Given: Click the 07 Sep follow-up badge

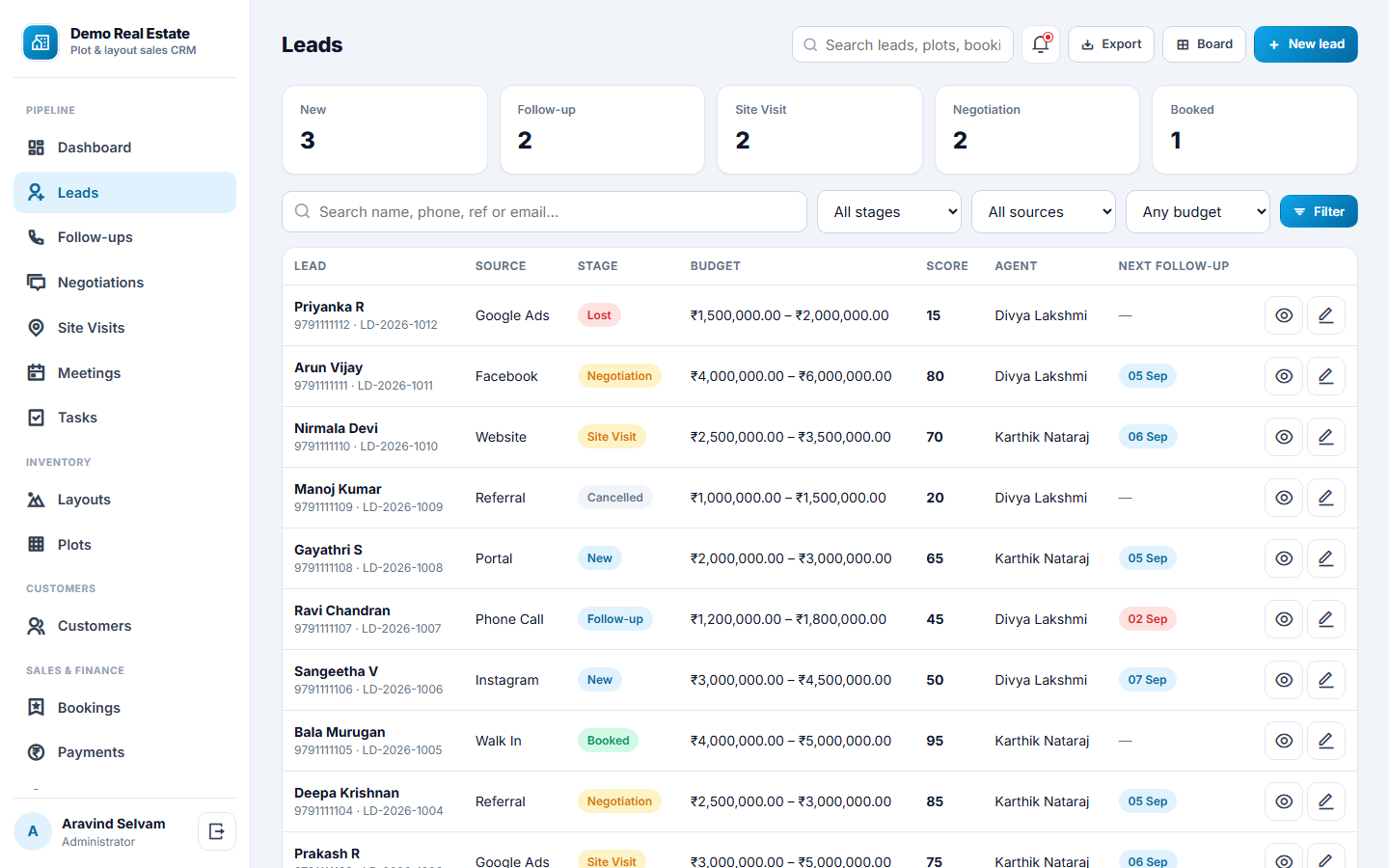Looking at the screenshot, I should click(x=1148, y=680).
